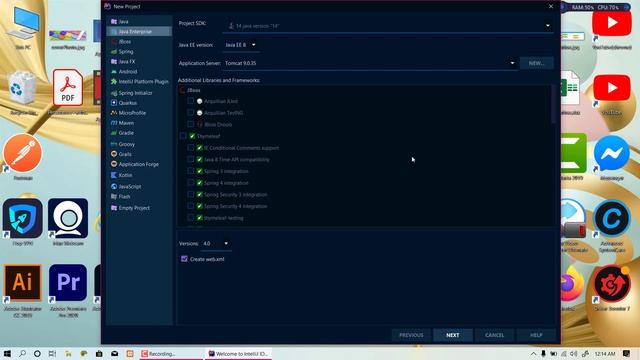Viewport: 640px width, 360px height.
Task: Toggle the Create web.xml checkbox
Action: pyautogui.click(x=184, y=259)
